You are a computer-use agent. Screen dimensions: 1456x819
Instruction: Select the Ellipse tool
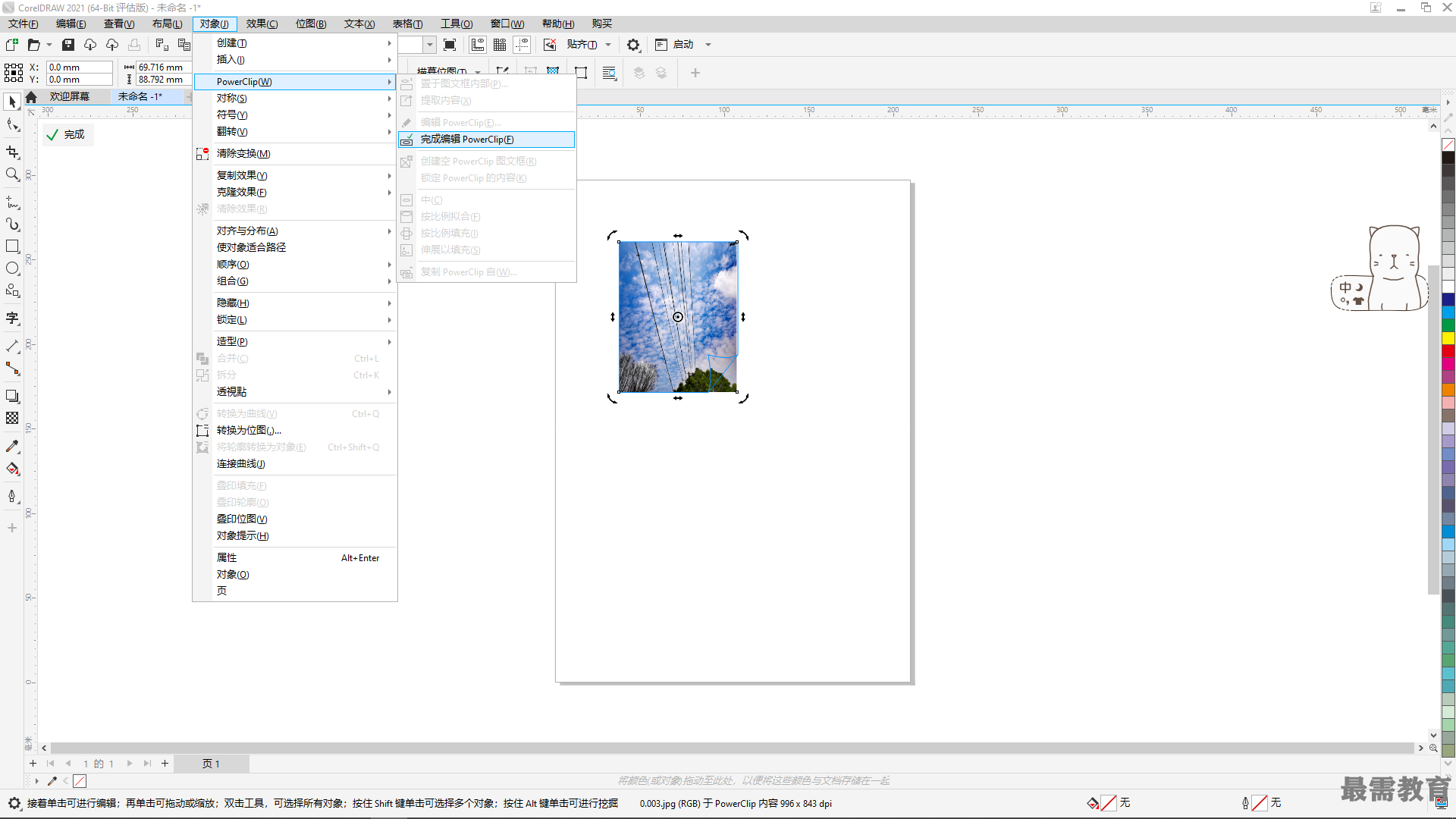coord(12,268)
